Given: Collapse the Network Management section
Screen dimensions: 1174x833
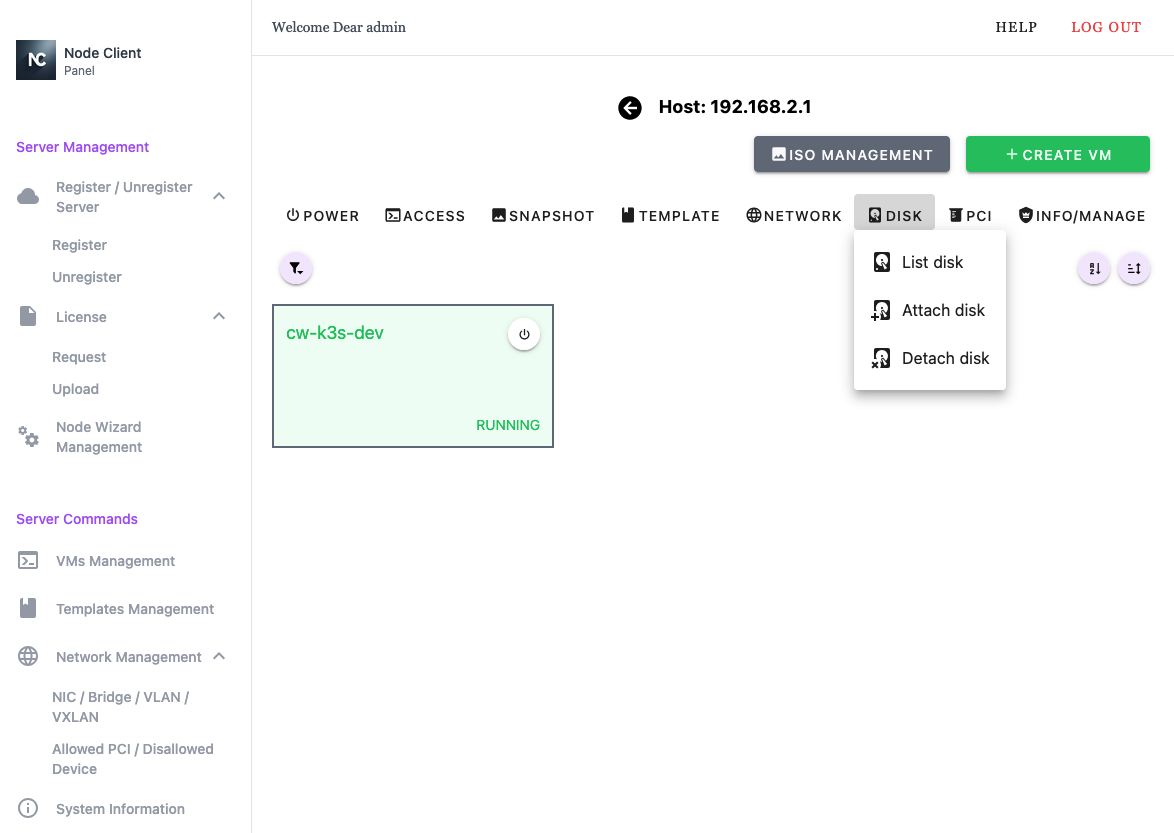Looking at the screenshot, I should tap(219, 657).
